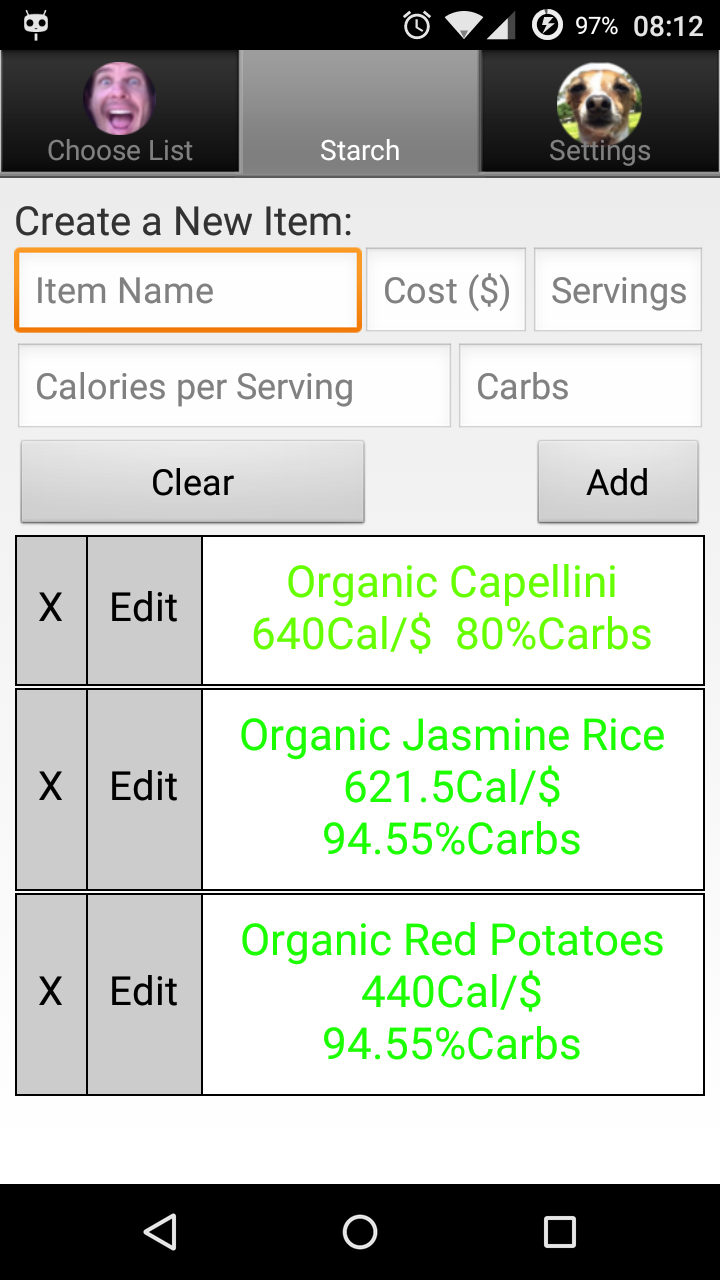This screenshot has width=720, height=1280.
Task: Edit the Organic Jasmine Rice entry
Action: point(144,788)
